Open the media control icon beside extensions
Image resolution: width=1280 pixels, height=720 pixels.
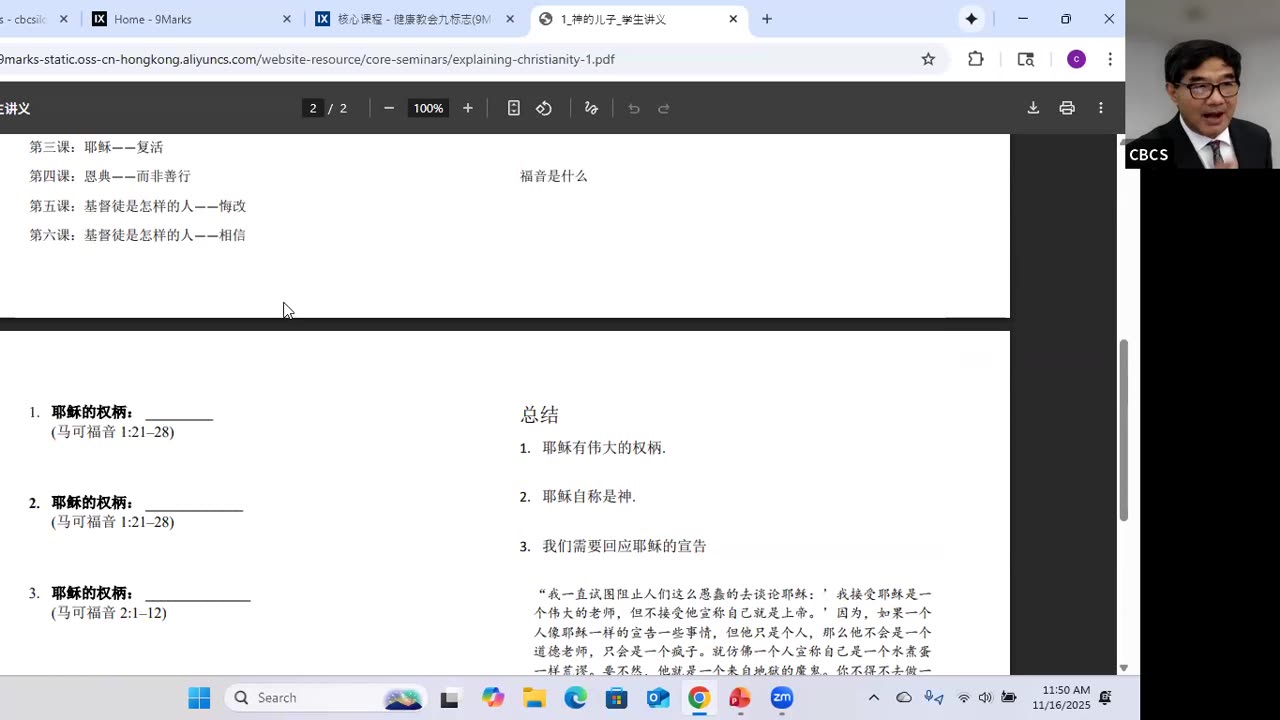(x=1025, y=59)
